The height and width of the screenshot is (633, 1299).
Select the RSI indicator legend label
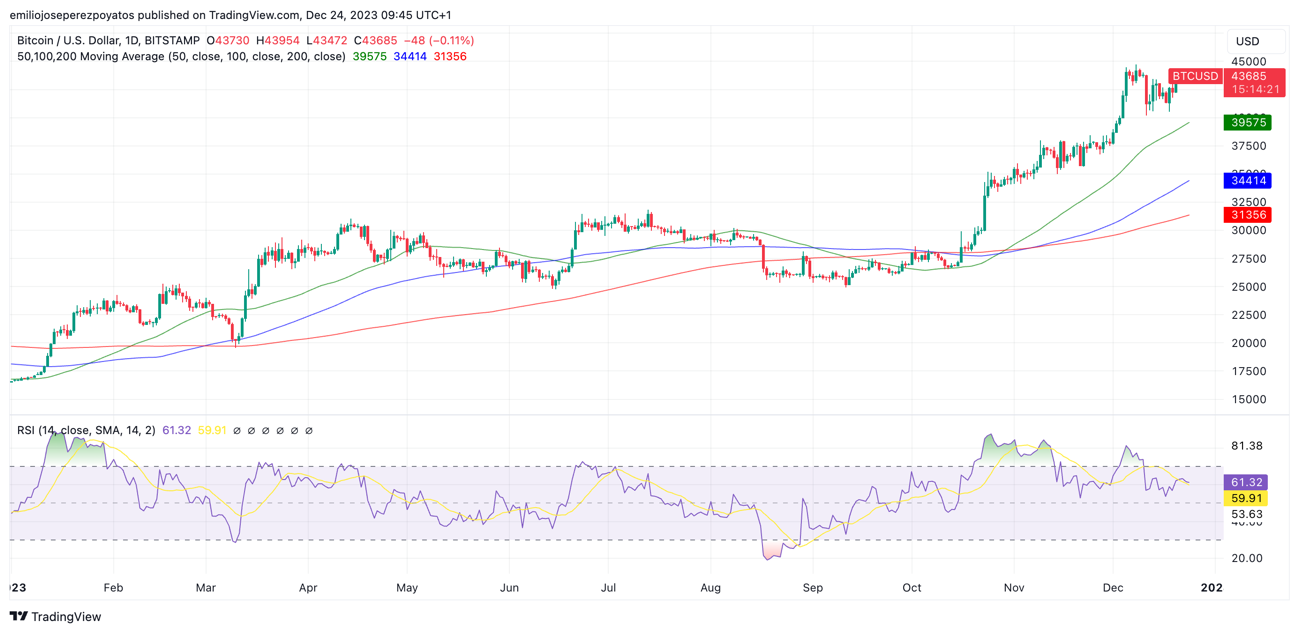tap(85, 430)
